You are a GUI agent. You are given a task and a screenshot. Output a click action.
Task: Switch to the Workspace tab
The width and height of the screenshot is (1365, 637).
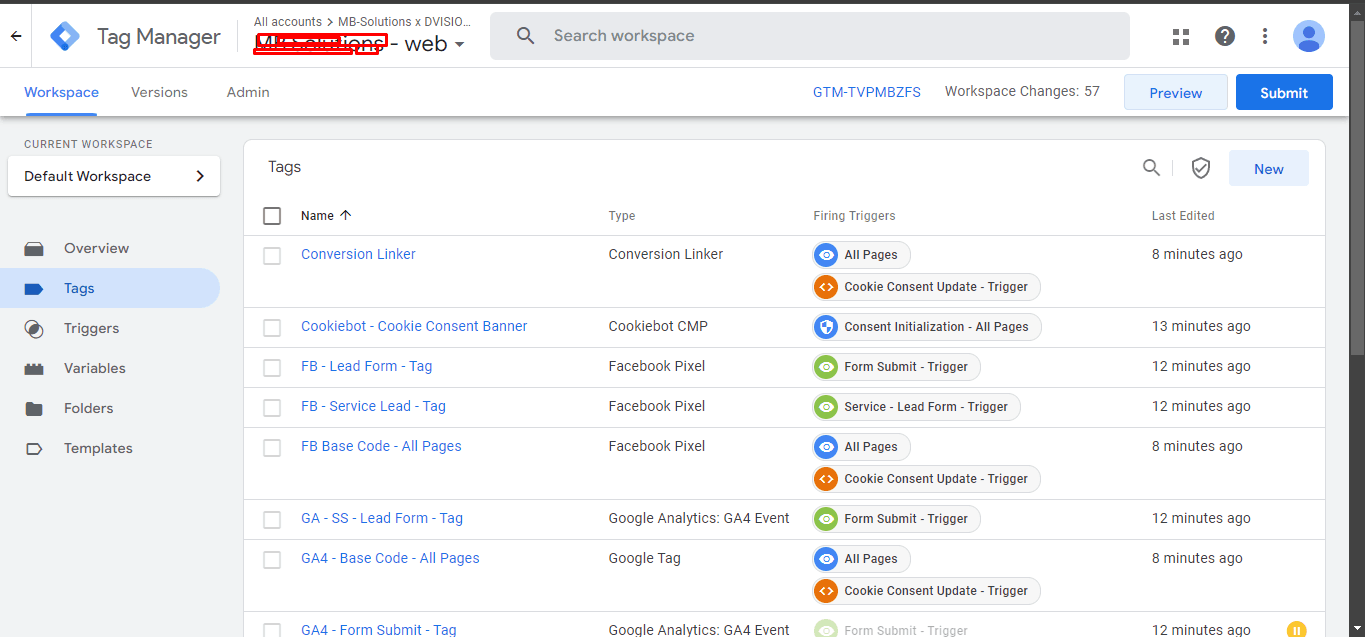(62, 92)
